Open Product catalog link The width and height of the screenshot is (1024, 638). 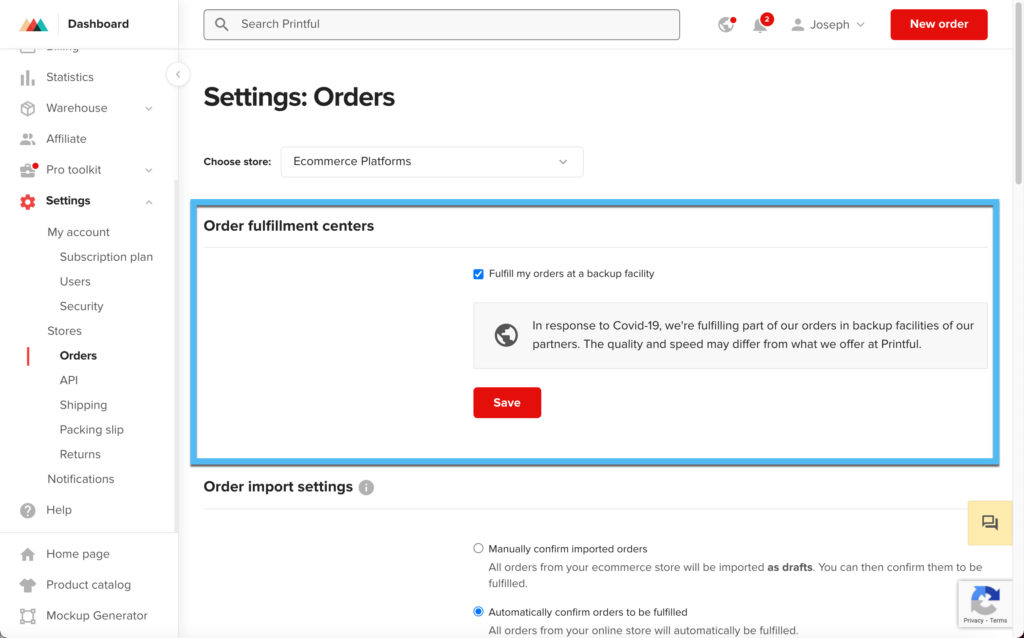pyautogui.click(x=88, y=585)
